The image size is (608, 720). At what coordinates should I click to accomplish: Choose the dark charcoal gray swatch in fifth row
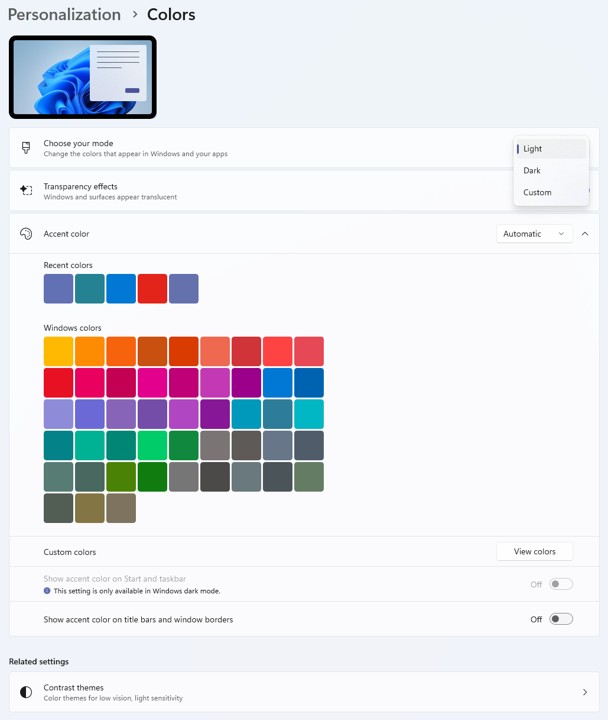coord(215,477)
